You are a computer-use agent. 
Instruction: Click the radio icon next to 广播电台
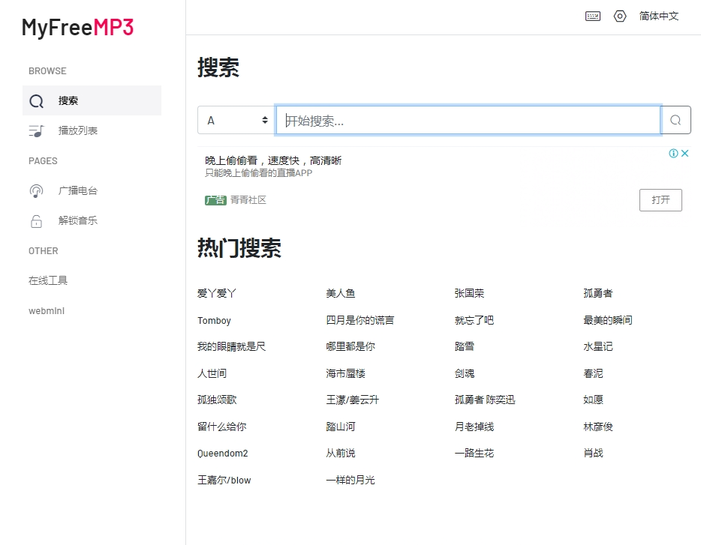point(37,191)
